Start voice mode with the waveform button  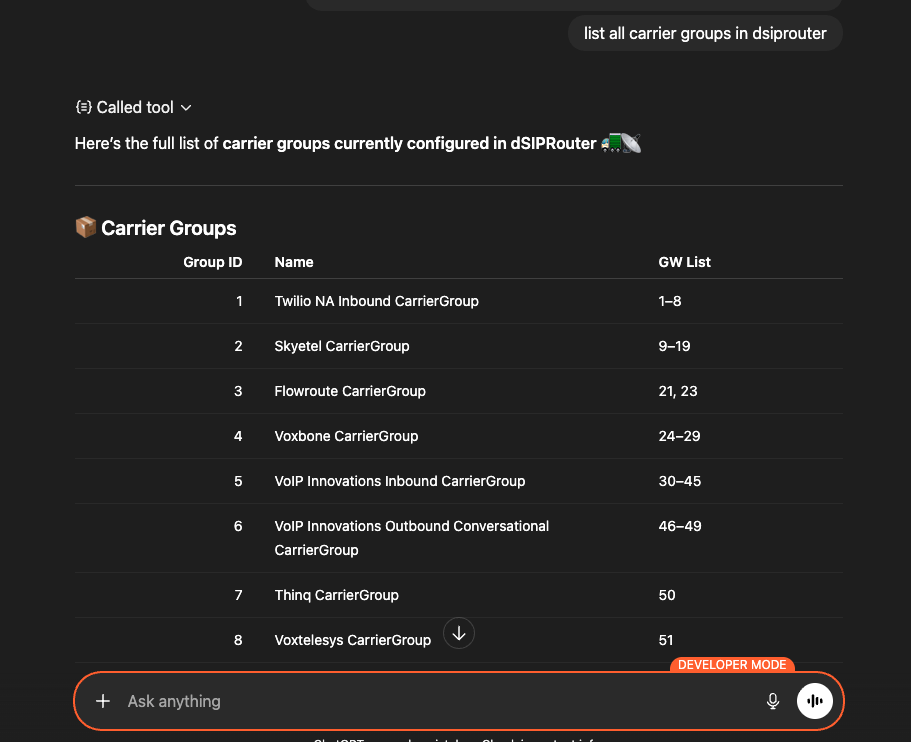(815, 701)
